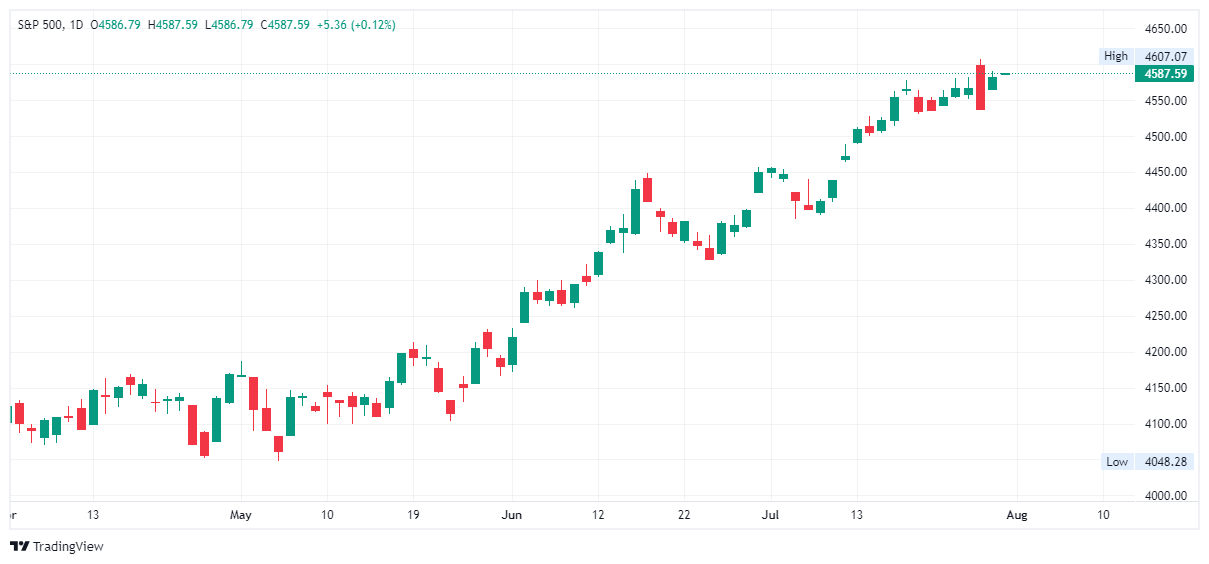Click the 22 date label on the time axis
This screenshot has width=1209, height=564.
[684, 515]
